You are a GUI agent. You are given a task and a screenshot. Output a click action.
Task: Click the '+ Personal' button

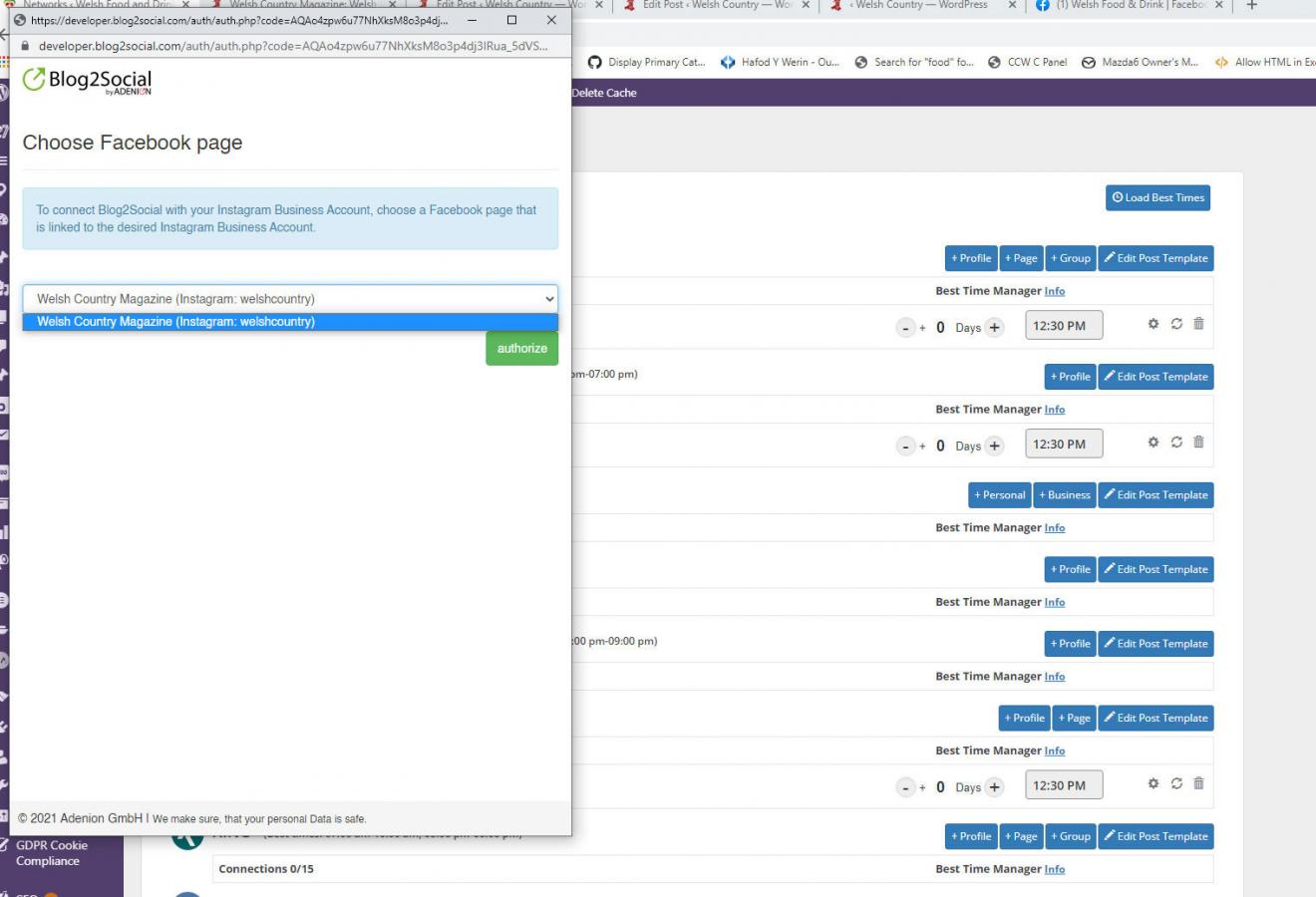(999, 495)
